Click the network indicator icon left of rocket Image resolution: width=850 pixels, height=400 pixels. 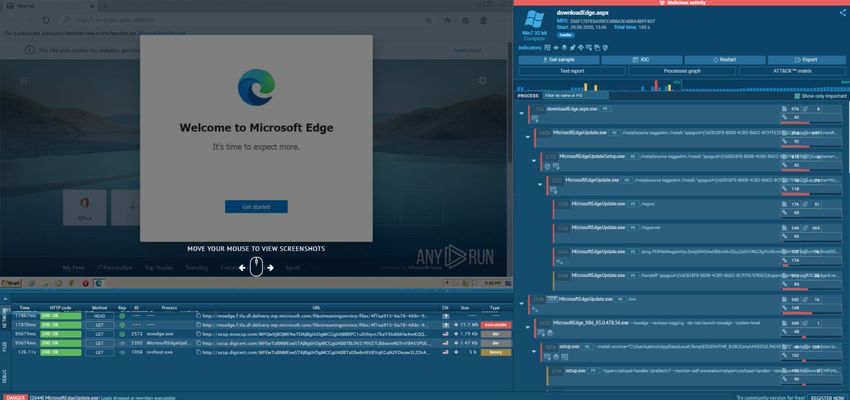(x=564, y=48)
